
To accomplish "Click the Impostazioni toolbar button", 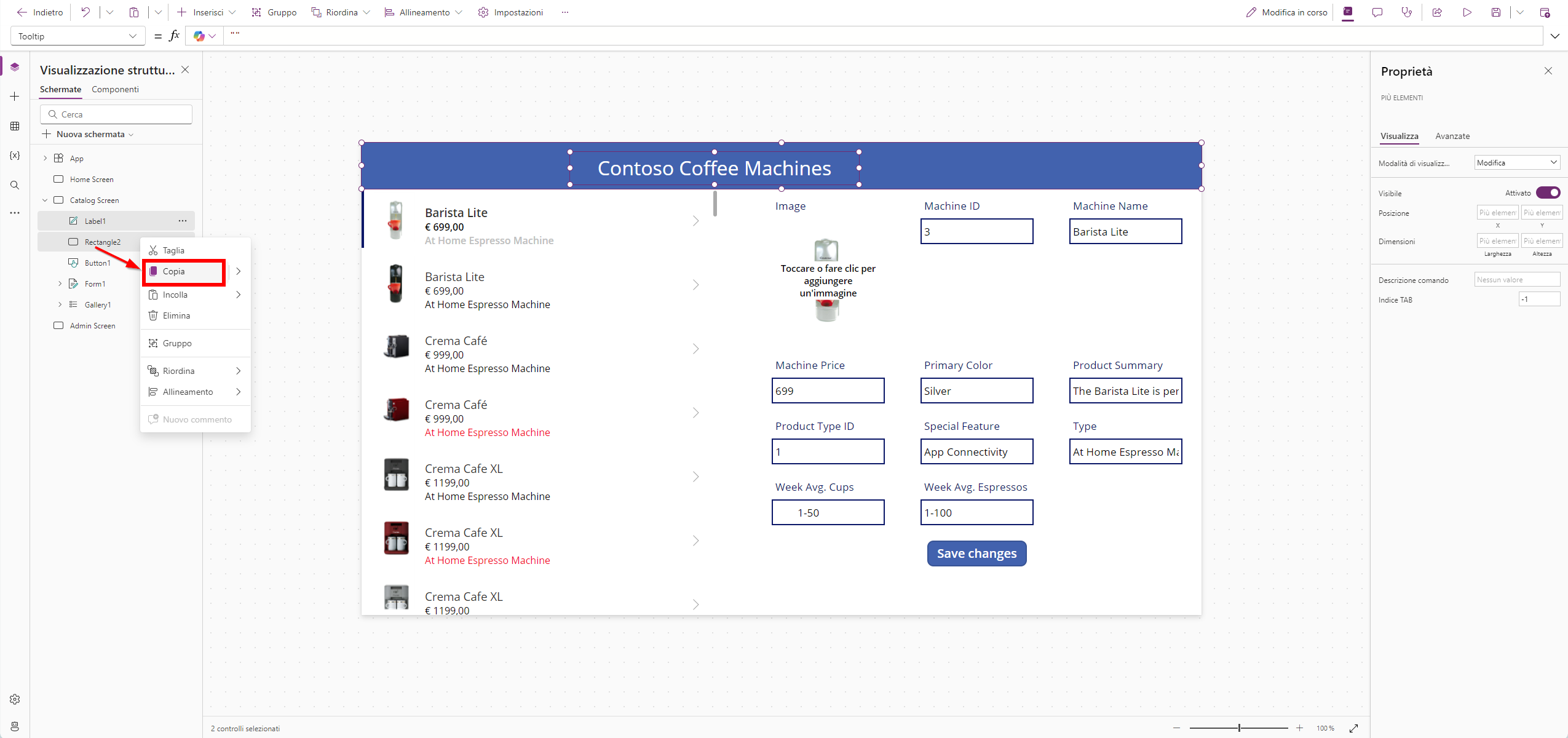I will (x=510, y=12).
